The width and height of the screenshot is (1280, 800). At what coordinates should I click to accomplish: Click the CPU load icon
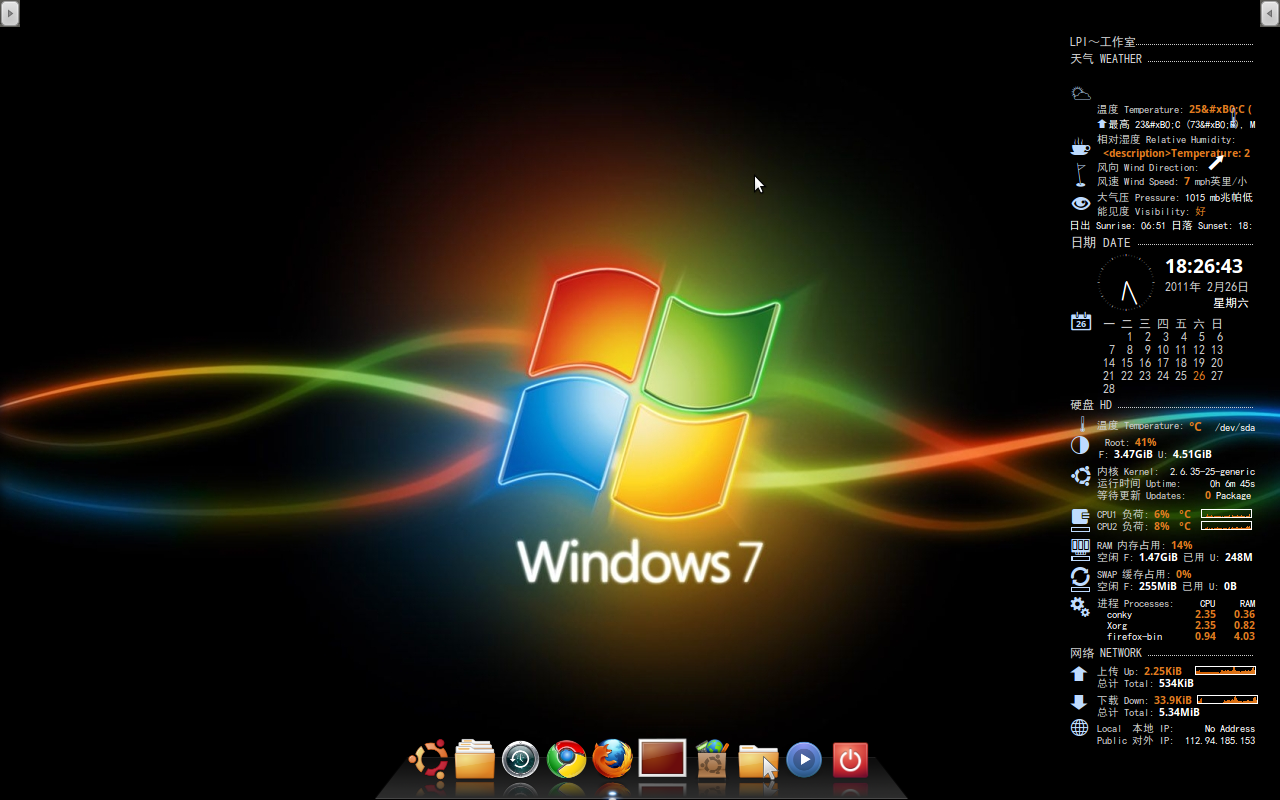(x=1080, y=518)
